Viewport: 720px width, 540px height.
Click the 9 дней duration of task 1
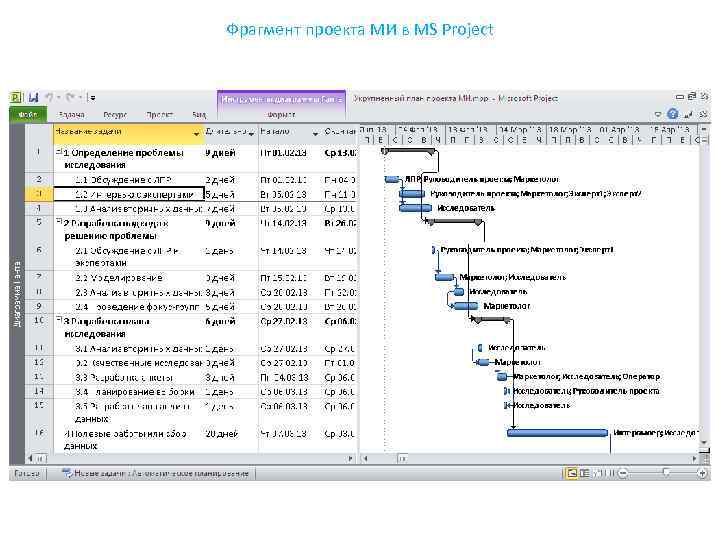coord(220,153)
